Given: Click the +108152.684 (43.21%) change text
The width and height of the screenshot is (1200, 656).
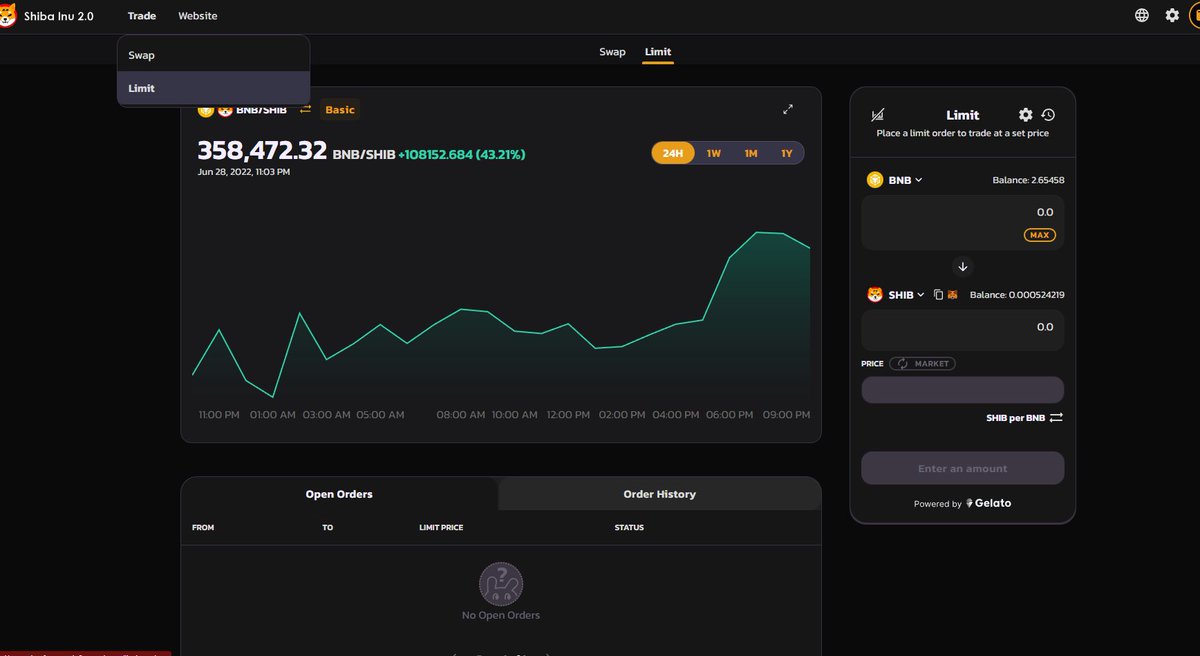Looking at the screenshot, I should (461, 155).
